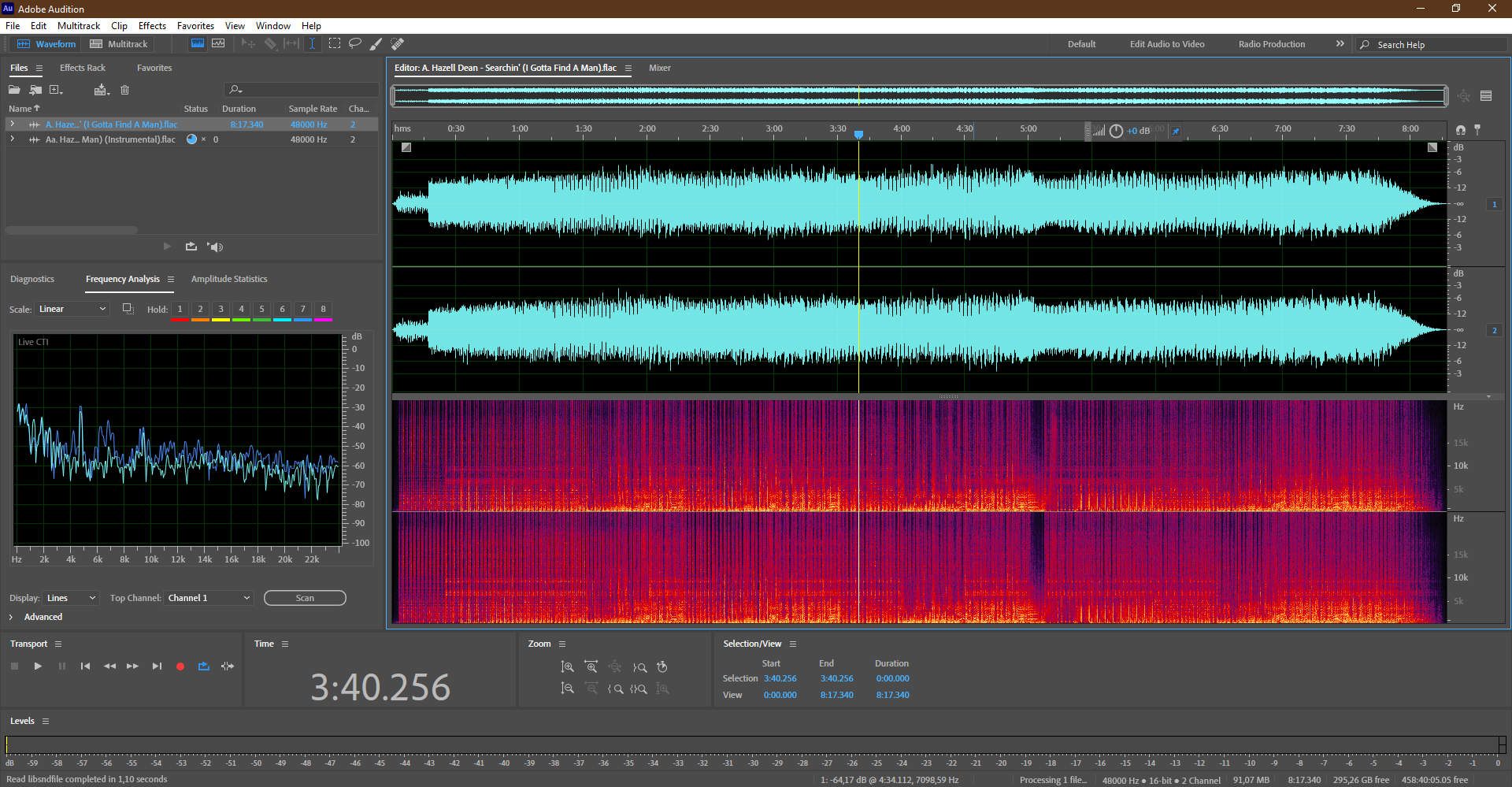
Task: Select the Paintbrush Selection tool
Action: click(x=376, y=43)
